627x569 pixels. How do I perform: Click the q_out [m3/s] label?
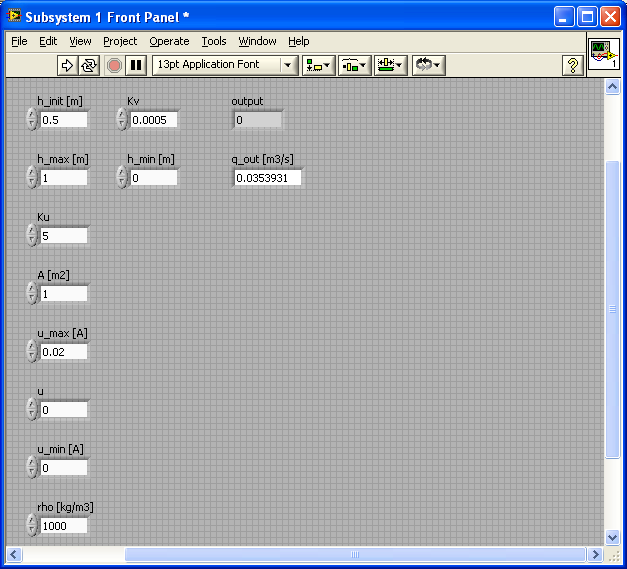click(x=262, y=160)
